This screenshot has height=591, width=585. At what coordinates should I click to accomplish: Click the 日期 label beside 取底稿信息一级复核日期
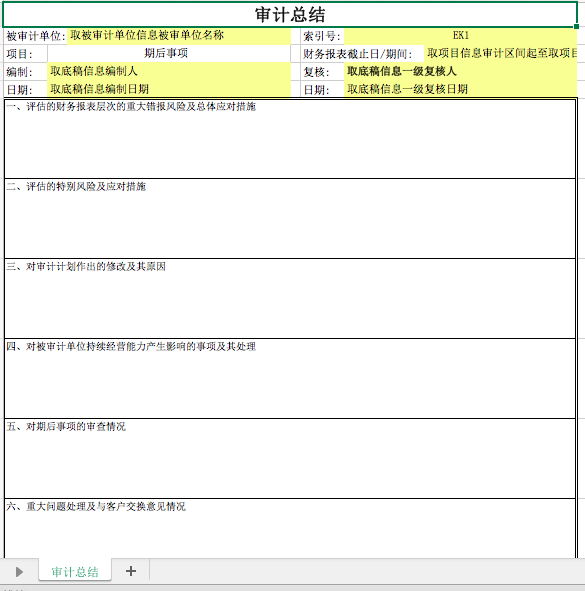coord(322,90)
